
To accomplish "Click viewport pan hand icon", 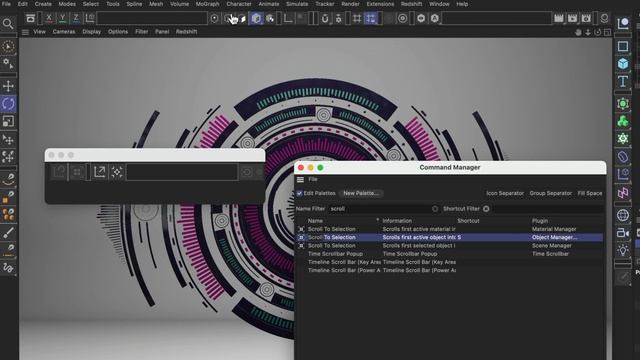I will 578,32.
